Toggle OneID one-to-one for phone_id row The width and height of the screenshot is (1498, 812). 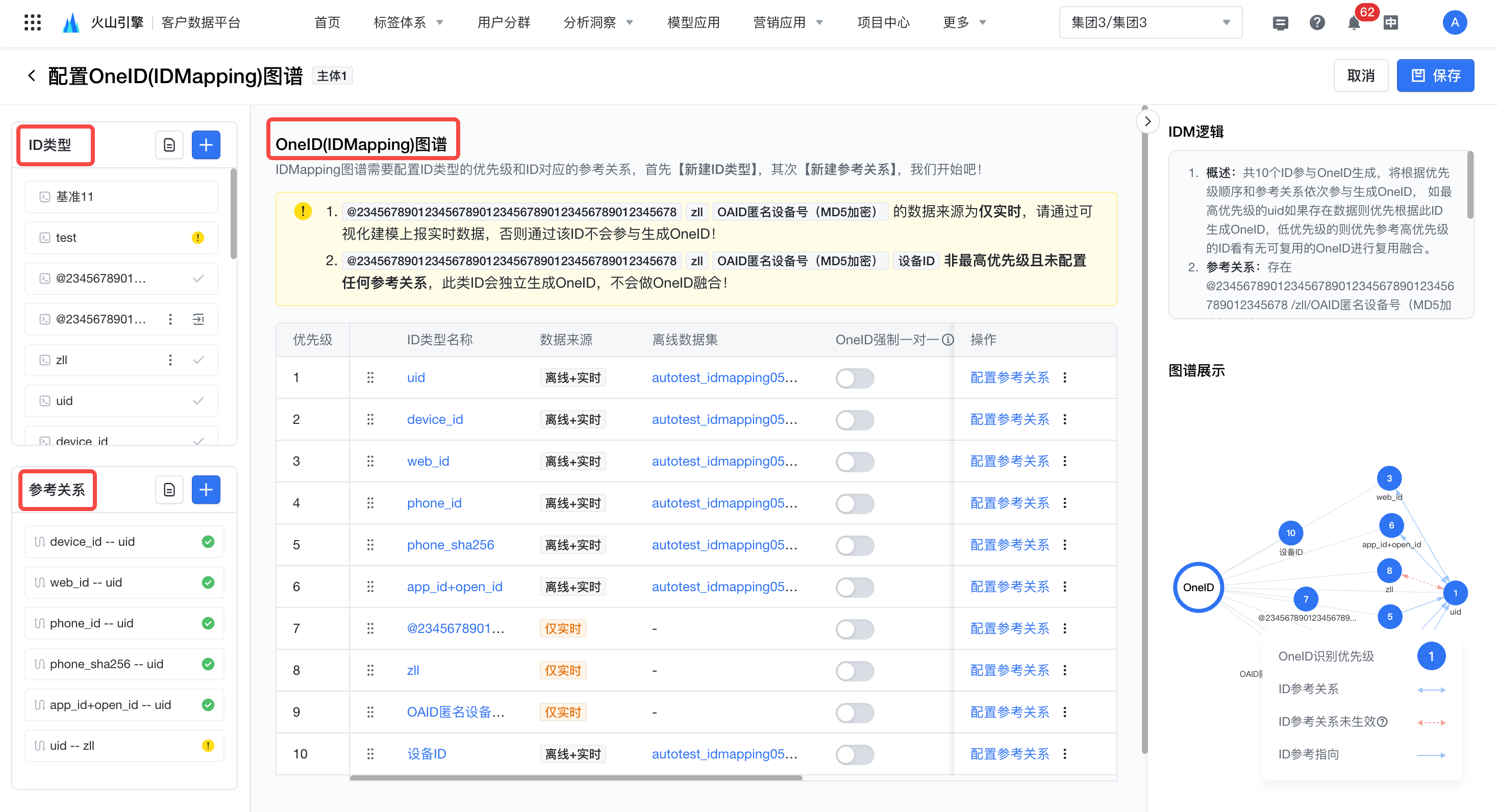(855, 504)
